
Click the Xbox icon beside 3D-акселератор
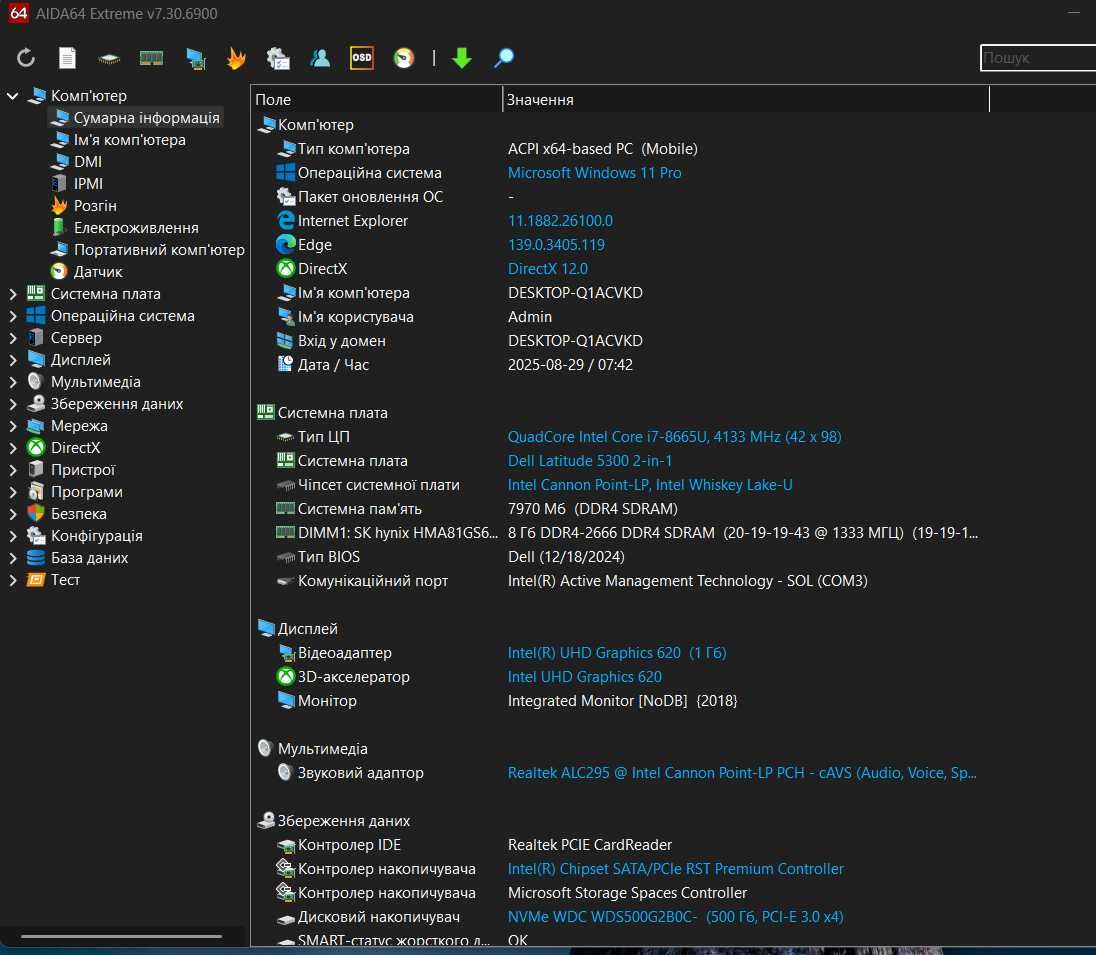pos(286,677)
